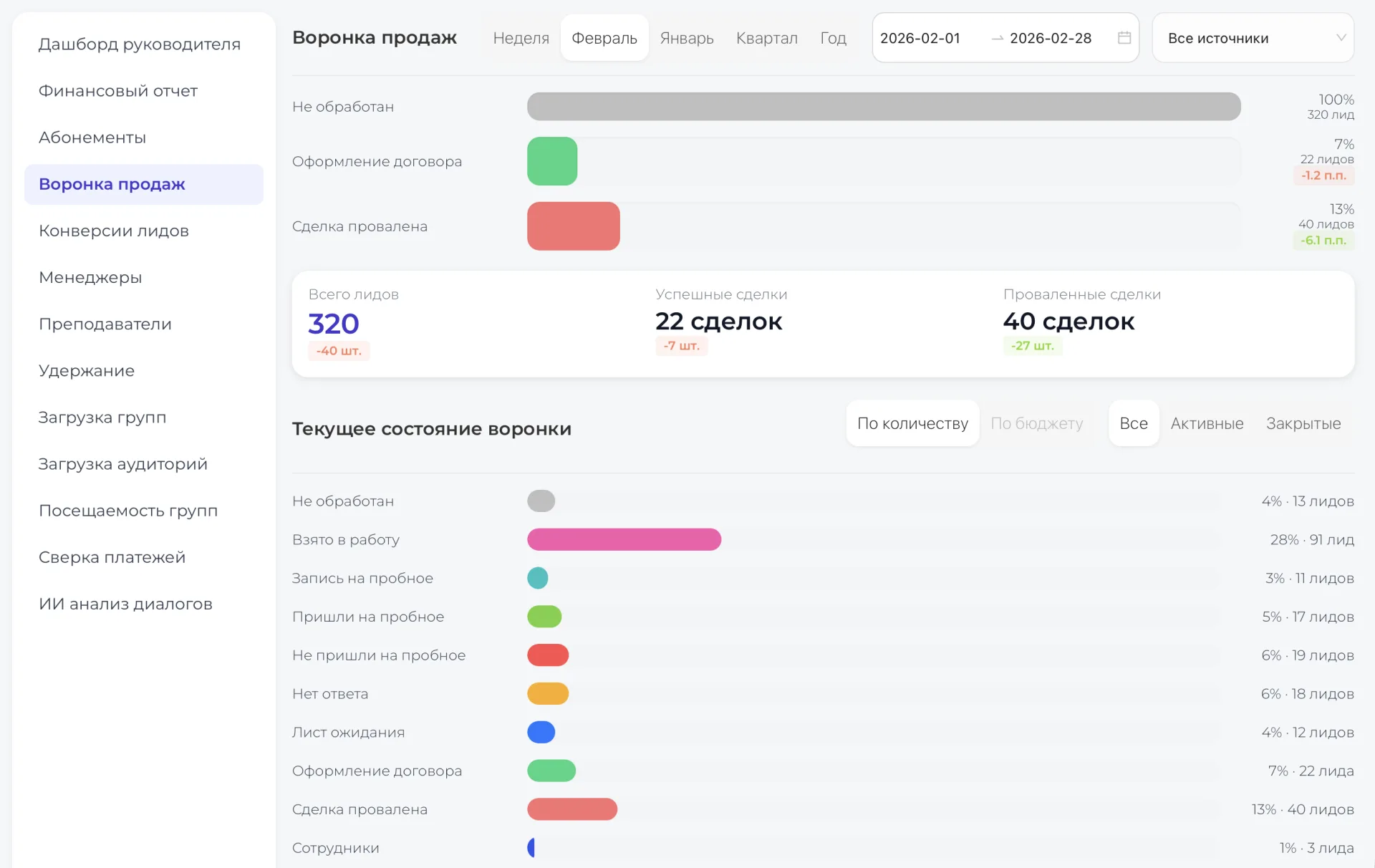This screenshot has height=868, width=1375.
Task: Click the blue 'Сотрудники' bar sliver
Action: click(531, 848)
